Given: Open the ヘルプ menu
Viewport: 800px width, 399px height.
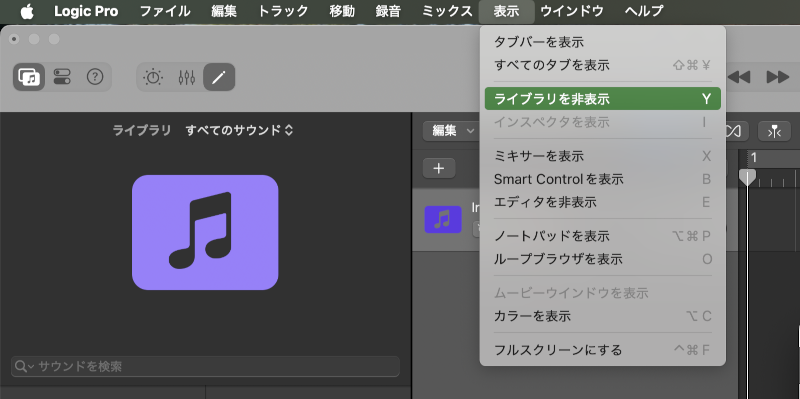Looking at the screenshot, I should tap(644, 11).
